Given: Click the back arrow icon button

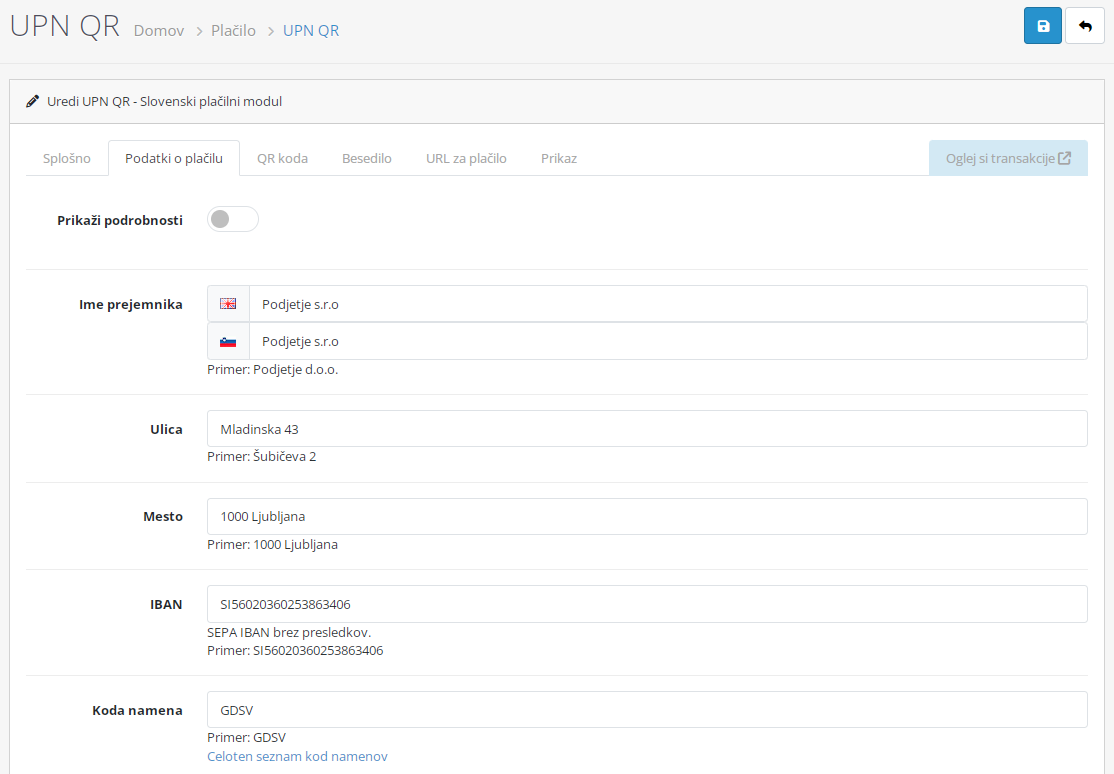Looking at the screenshot, I should (x=1085, y=26).
